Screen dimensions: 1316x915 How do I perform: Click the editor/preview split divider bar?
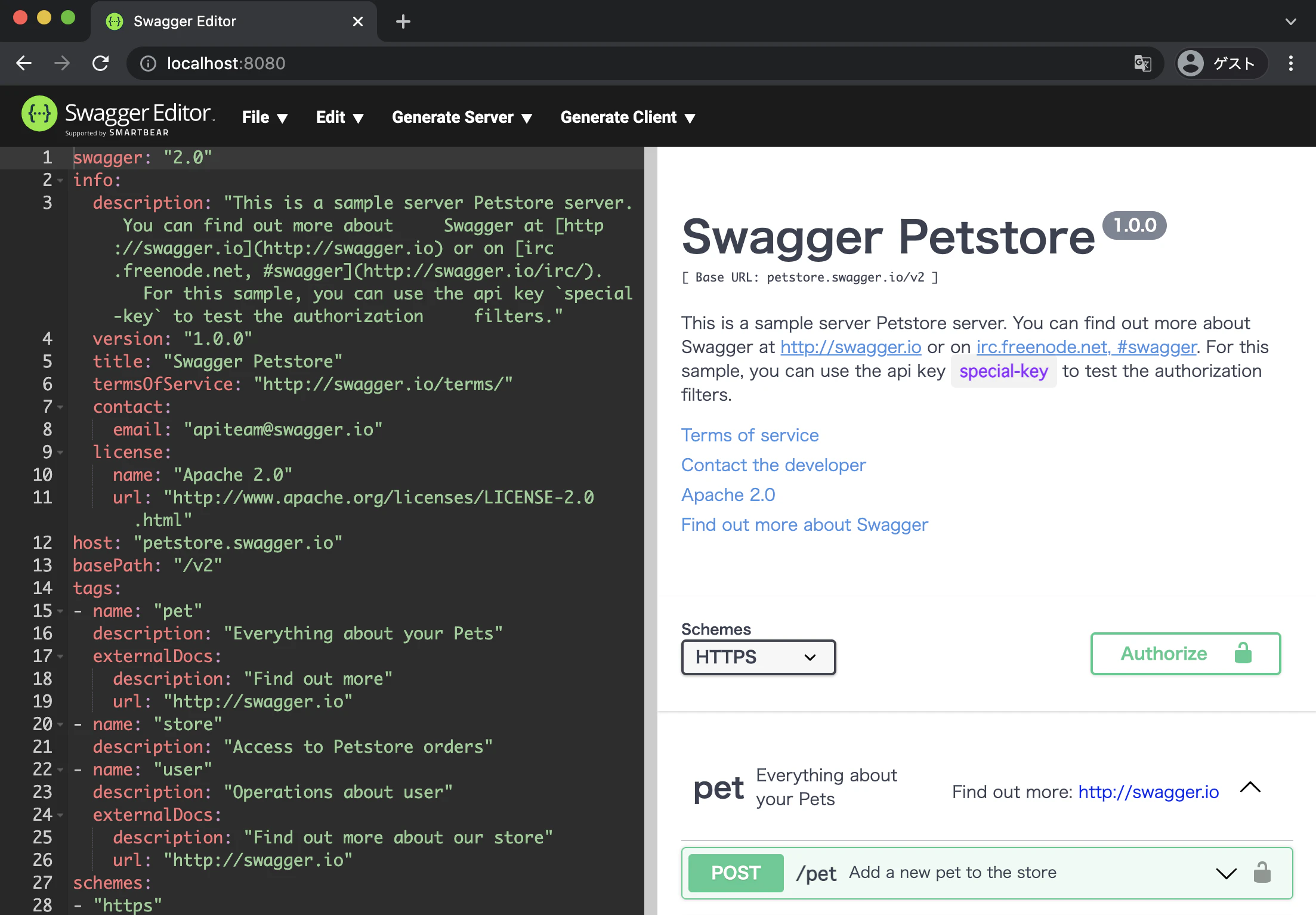click(651, 531)
